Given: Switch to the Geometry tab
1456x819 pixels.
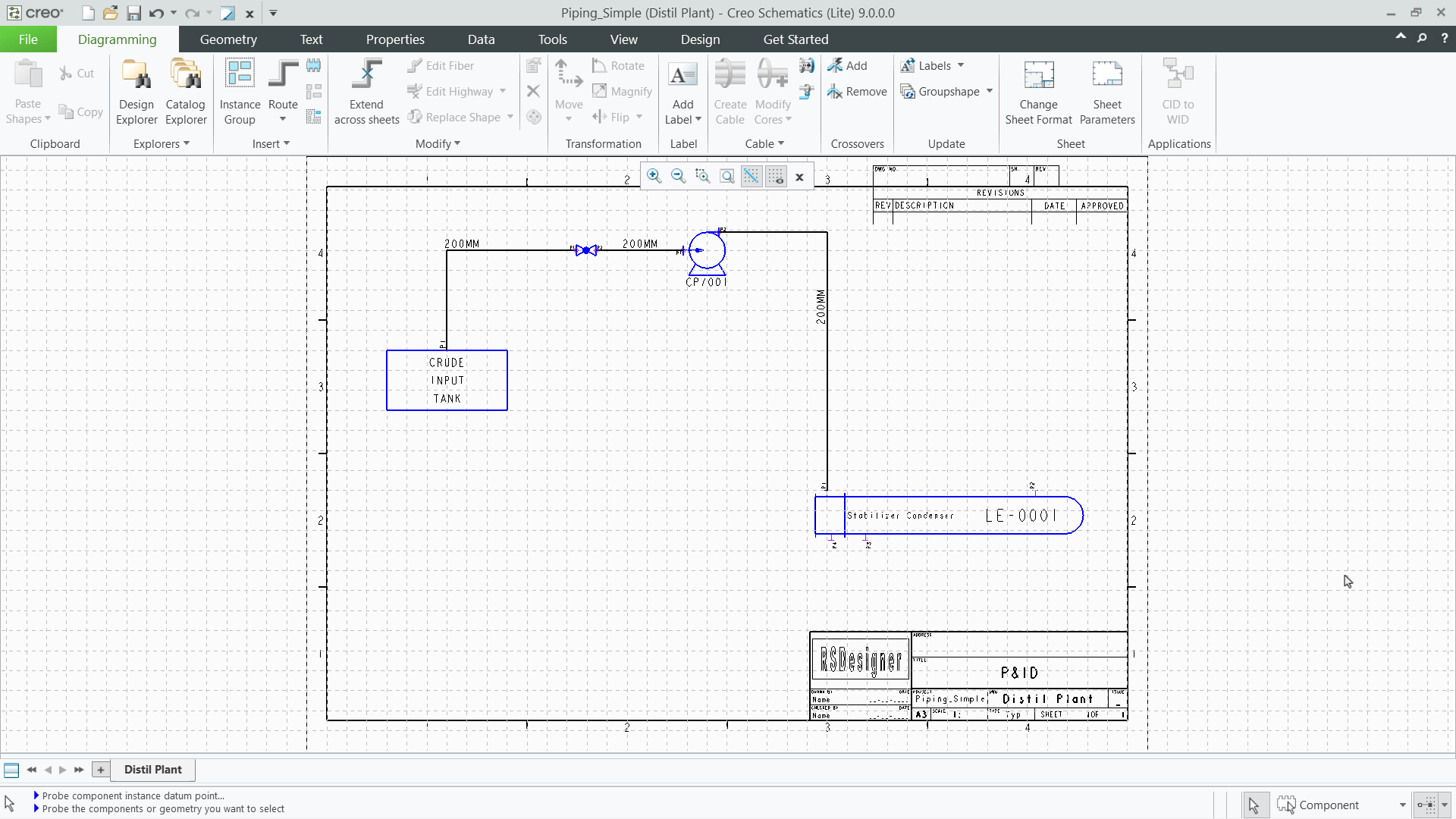Looking at the screenshot, I should pos(228,39).
